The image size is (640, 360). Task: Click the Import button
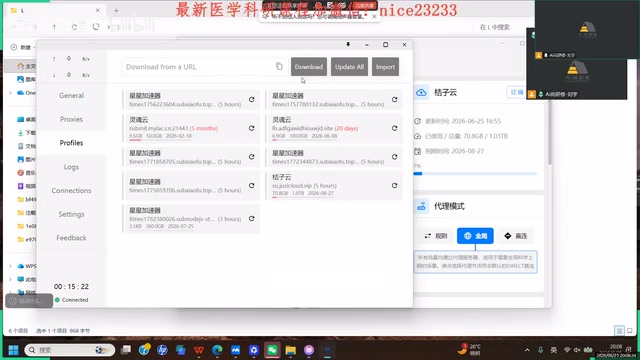(385, 67)
